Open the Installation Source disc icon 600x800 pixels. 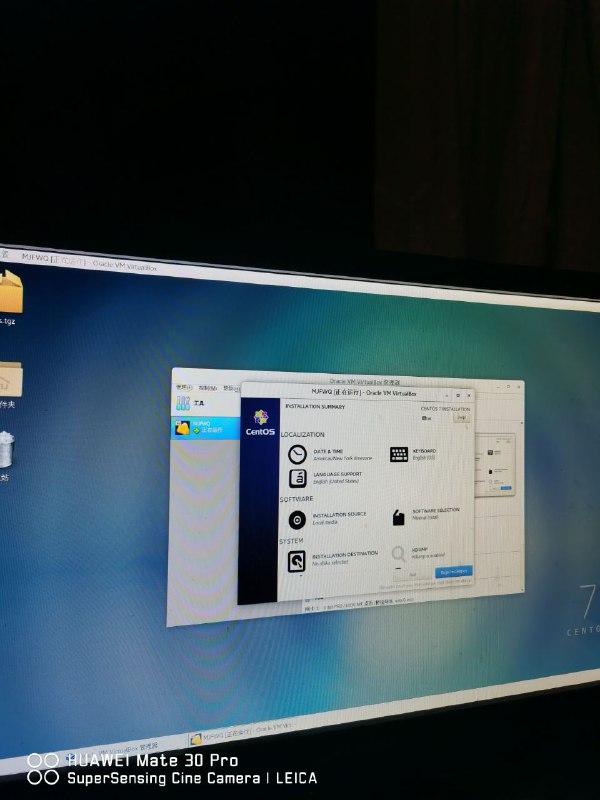tap(297, 519)
